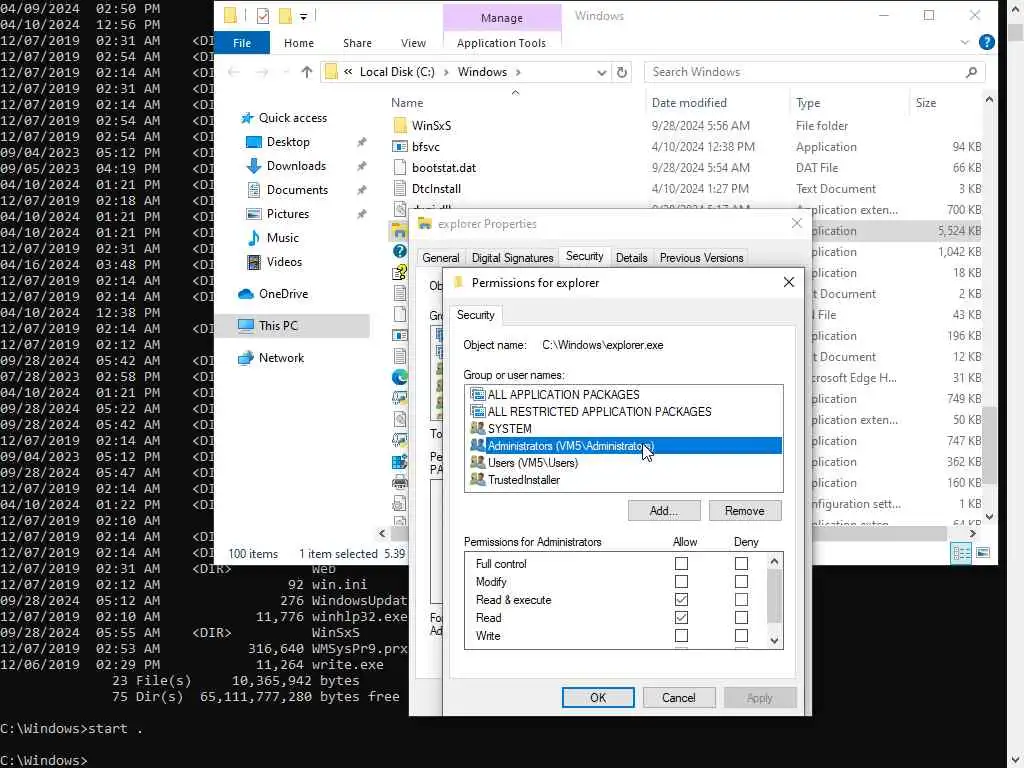Viewport: 1024px width, 768px height.
Task: Open Videos folder in sidebar
Action: click(284, 262)
